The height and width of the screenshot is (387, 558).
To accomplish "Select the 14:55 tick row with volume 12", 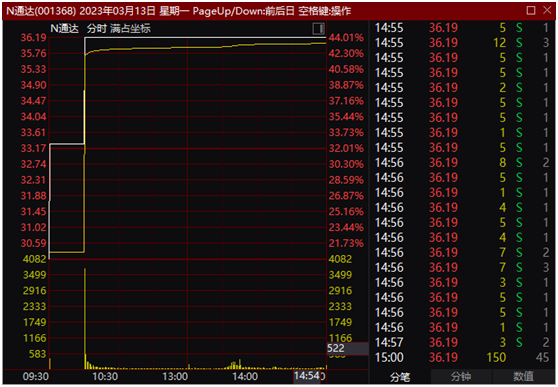I will (462, 43).
